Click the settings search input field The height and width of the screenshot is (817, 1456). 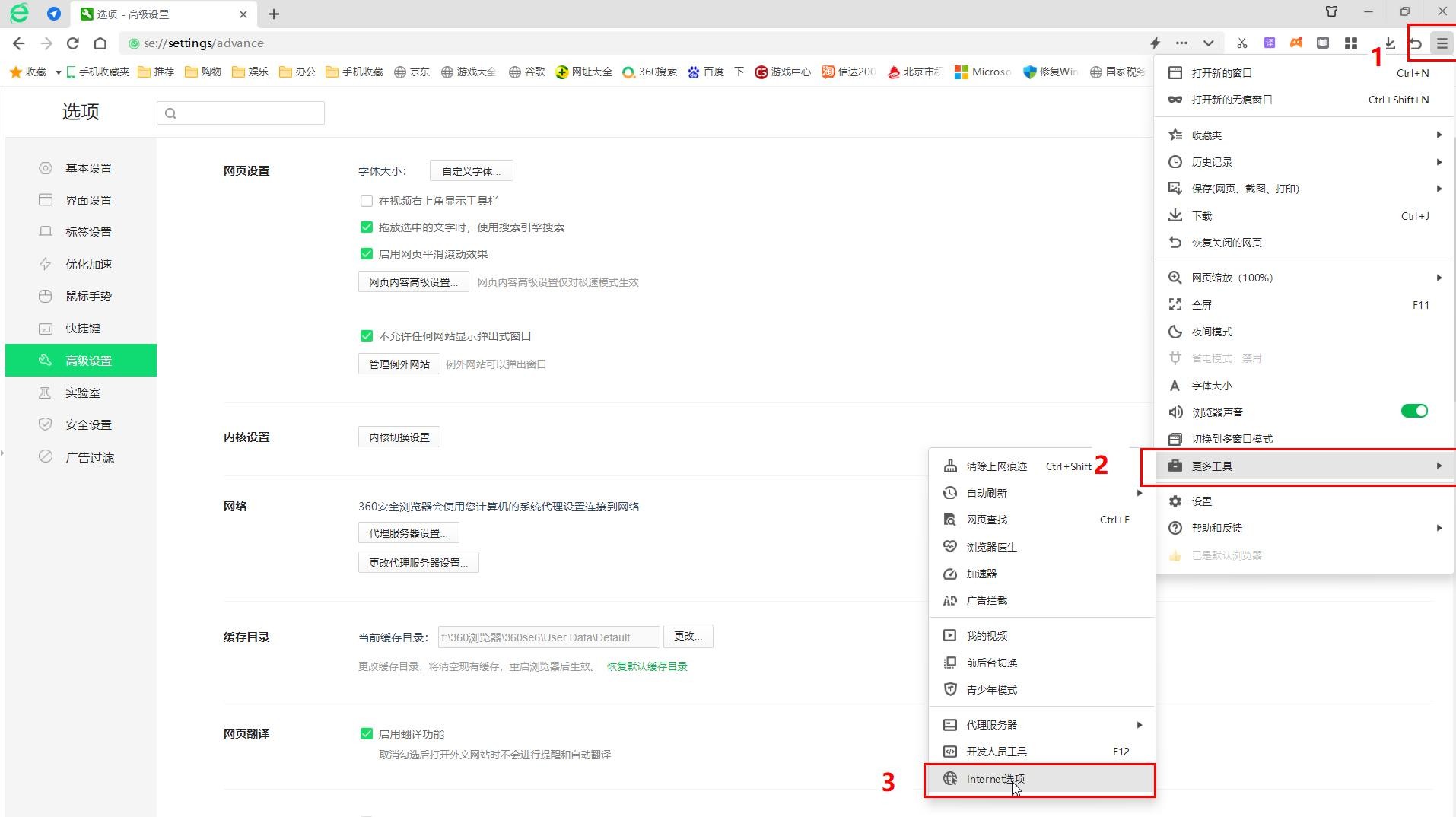click(242, 113)
